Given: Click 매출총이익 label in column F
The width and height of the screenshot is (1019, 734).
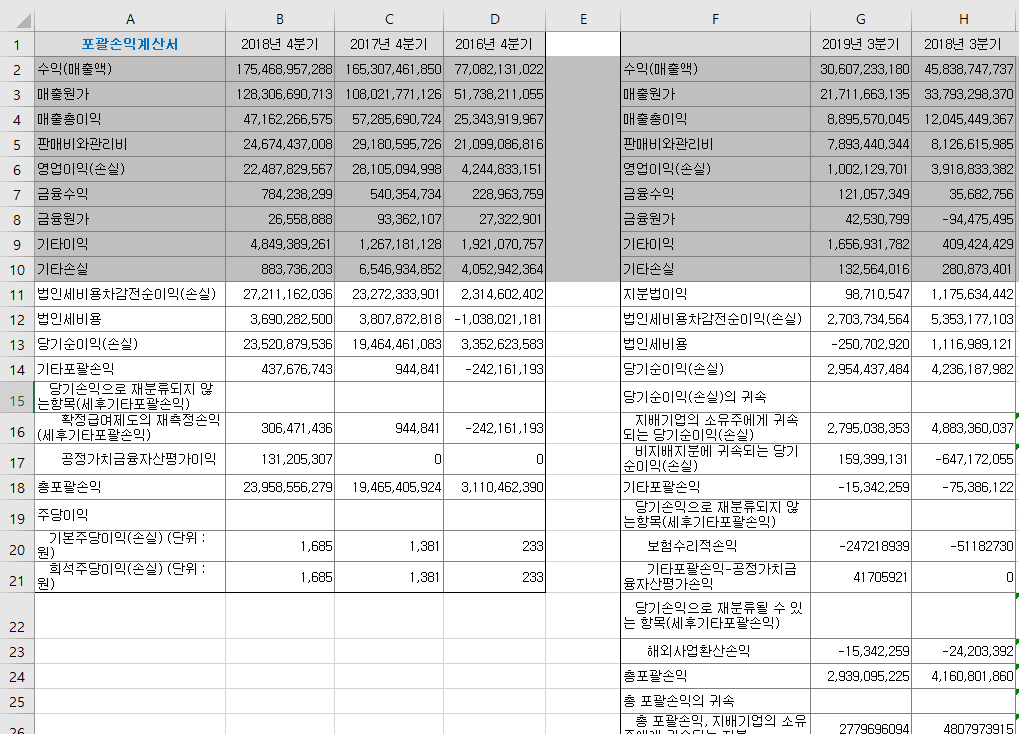Looking at the screenshot, I should [716, 119].
